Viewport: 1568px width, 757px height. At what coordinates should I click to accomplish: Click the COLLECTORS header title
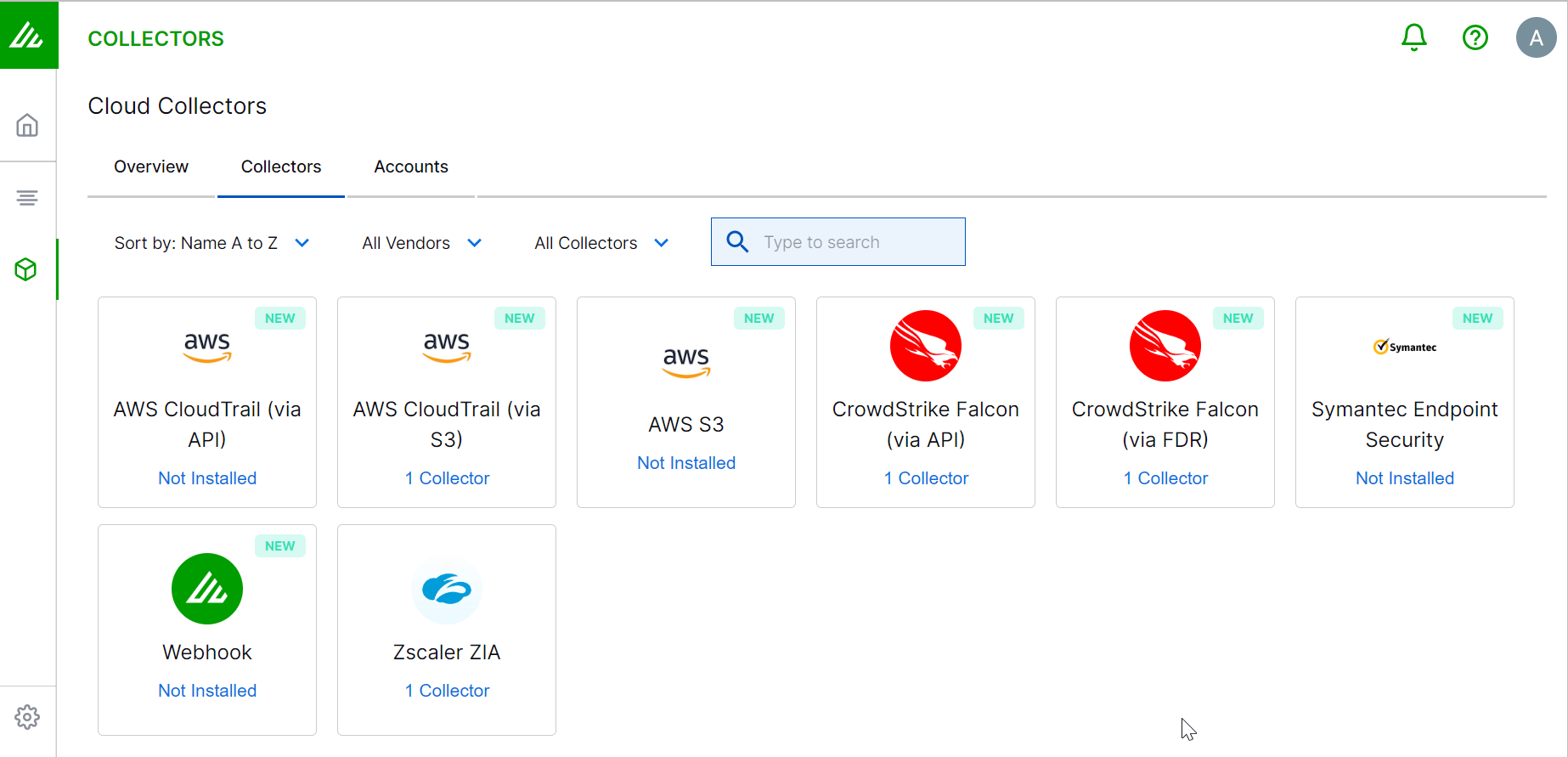coord(156,38)
